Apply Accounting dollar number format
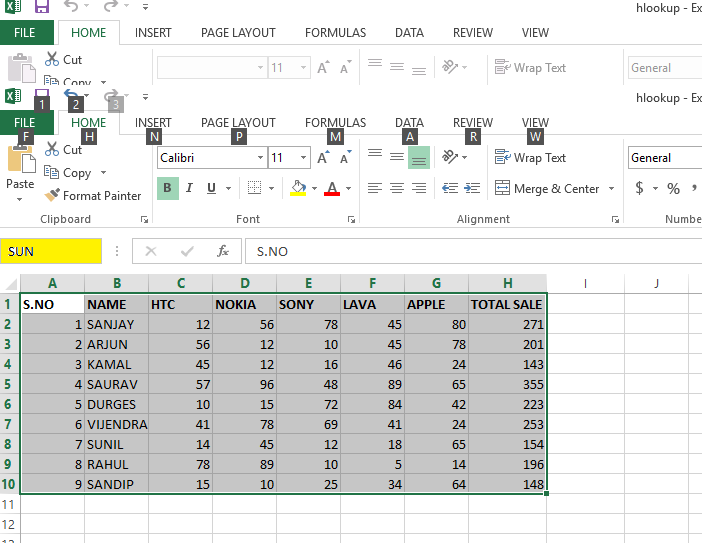Viewport: 702px width, 543px height. tap(639, 188)
